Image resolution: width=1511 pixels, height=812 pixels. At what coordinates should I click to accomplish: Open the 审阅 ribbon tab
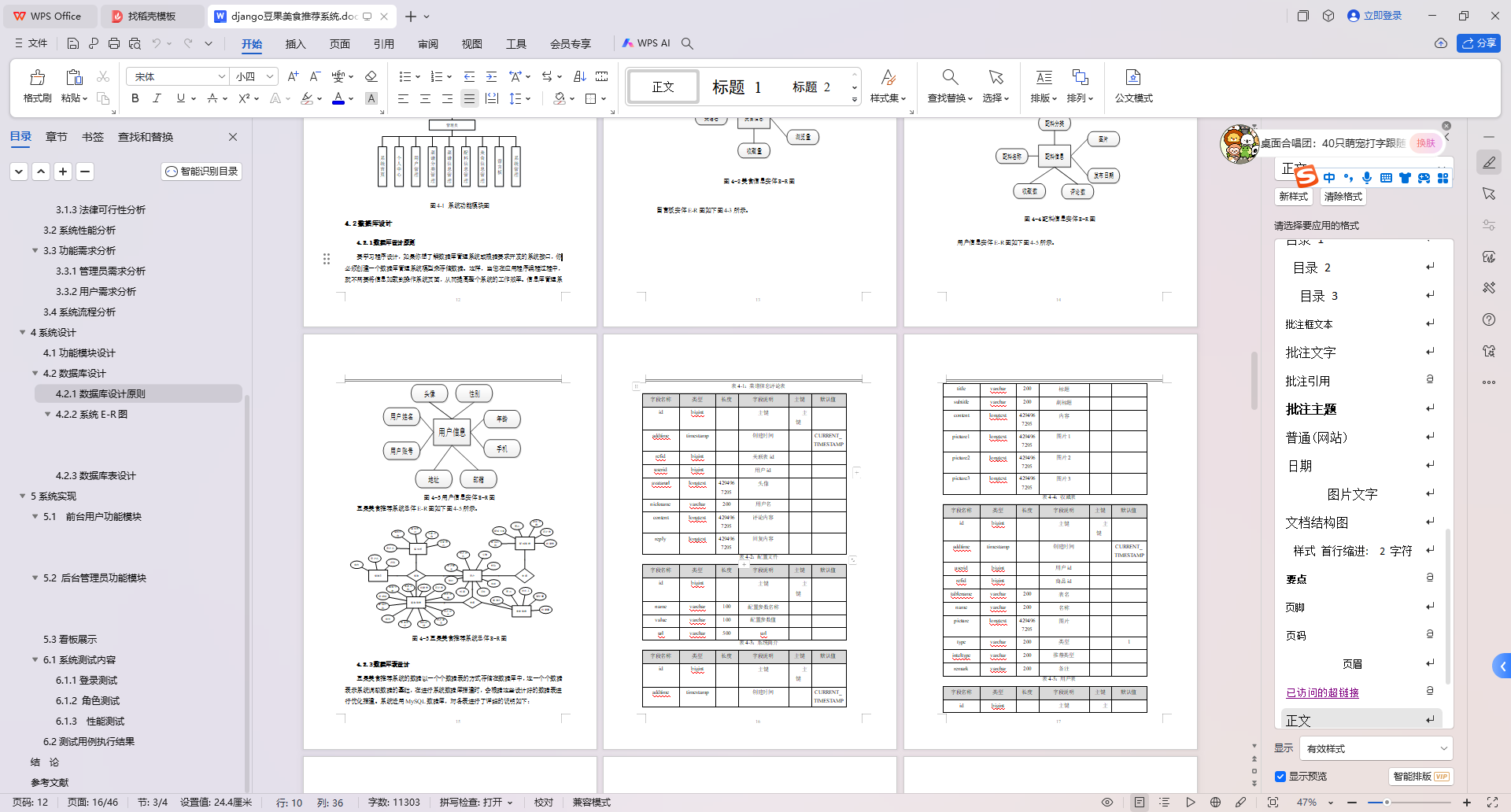[x=428, y=44]
